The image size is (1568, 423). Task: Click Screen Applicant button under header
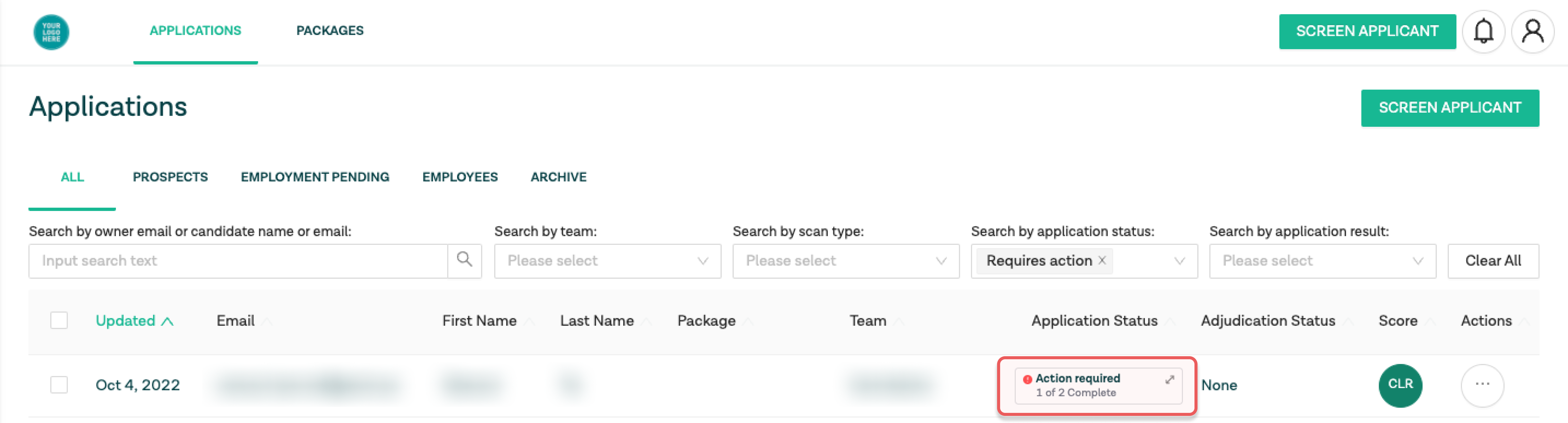(x=1449, y=108)
